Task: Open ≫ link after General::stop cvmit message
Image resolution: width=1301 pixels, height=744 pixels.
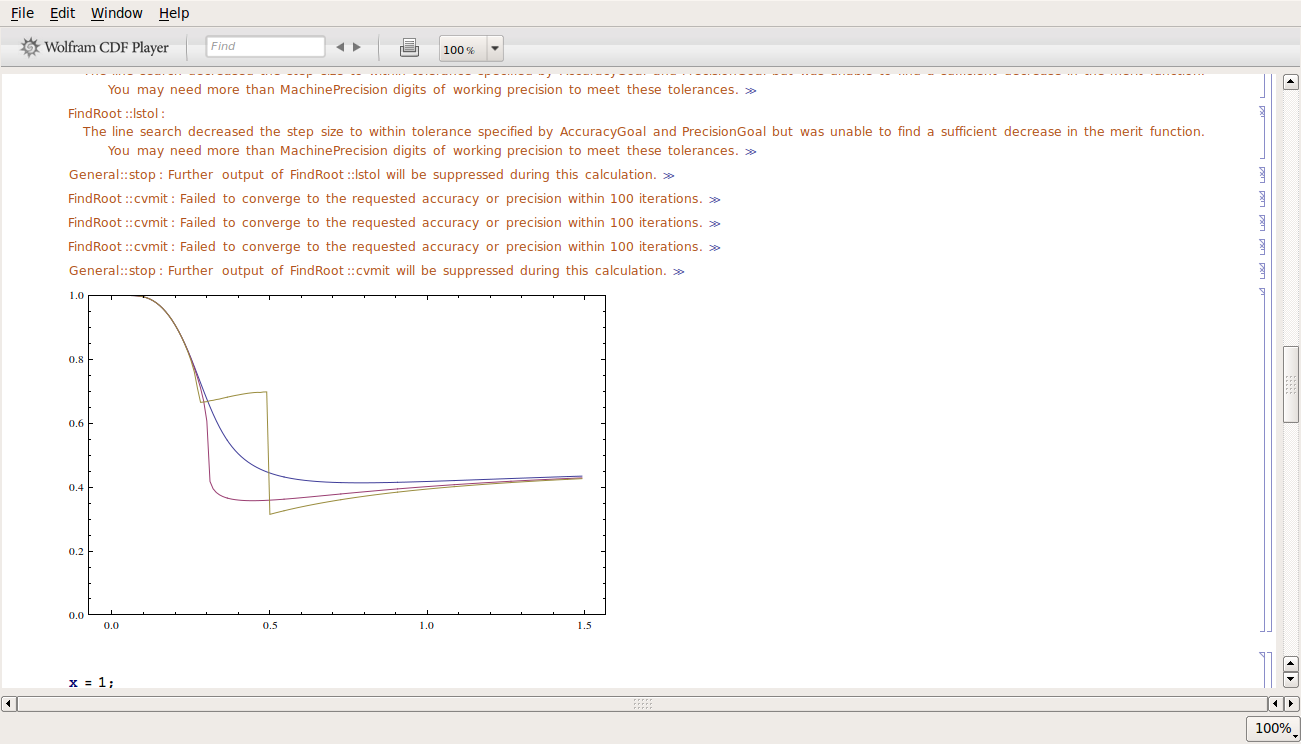Action: pos(679,271)
